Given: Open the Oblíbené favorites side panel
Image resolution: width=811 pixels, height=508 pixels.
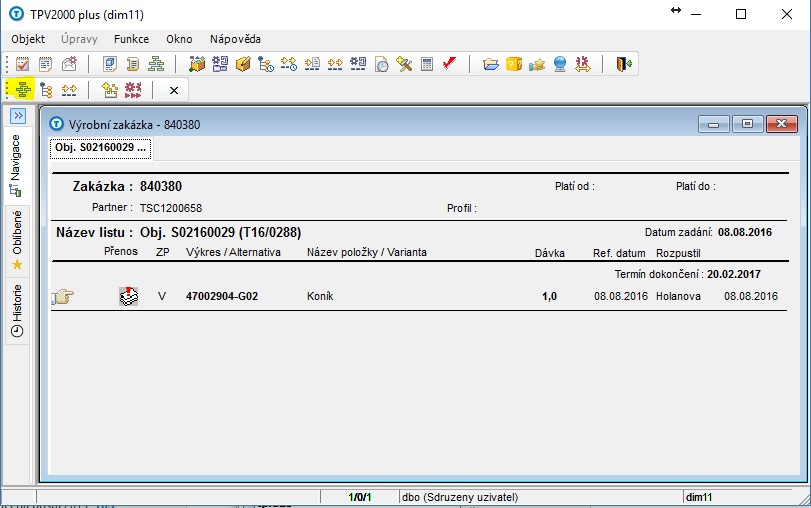Looking at the screenshot, I should 17,240.
